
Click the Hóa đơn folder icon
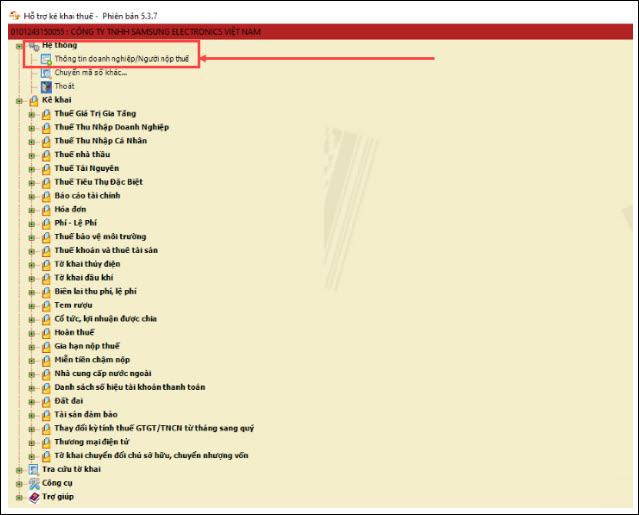coord(45,209)
